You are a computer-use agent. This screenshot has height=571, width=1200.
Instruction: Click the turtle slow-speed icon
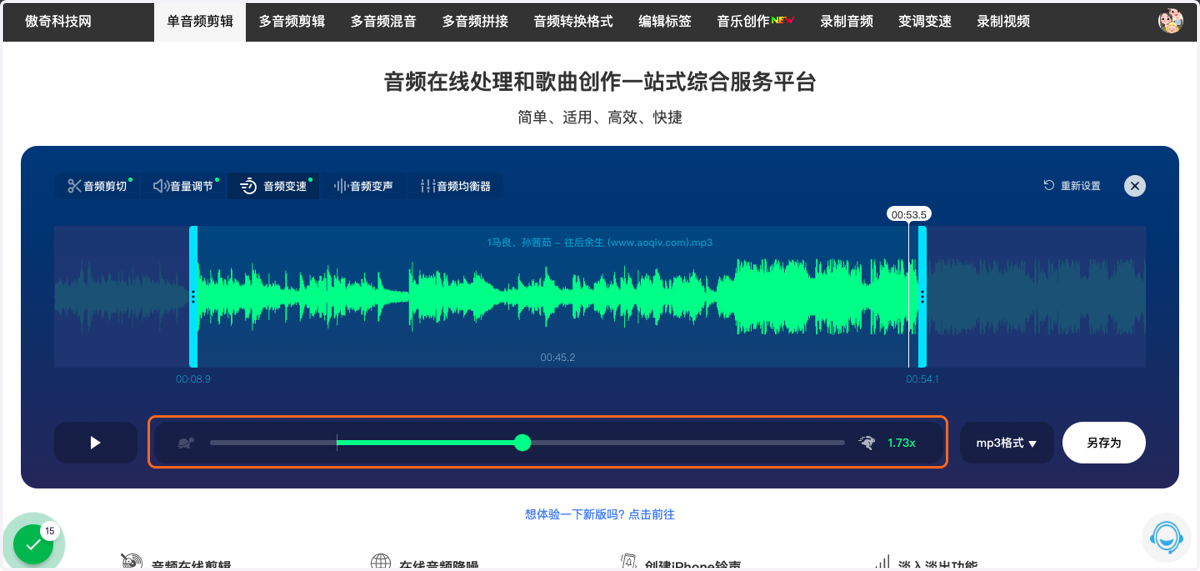pos(185,442)
